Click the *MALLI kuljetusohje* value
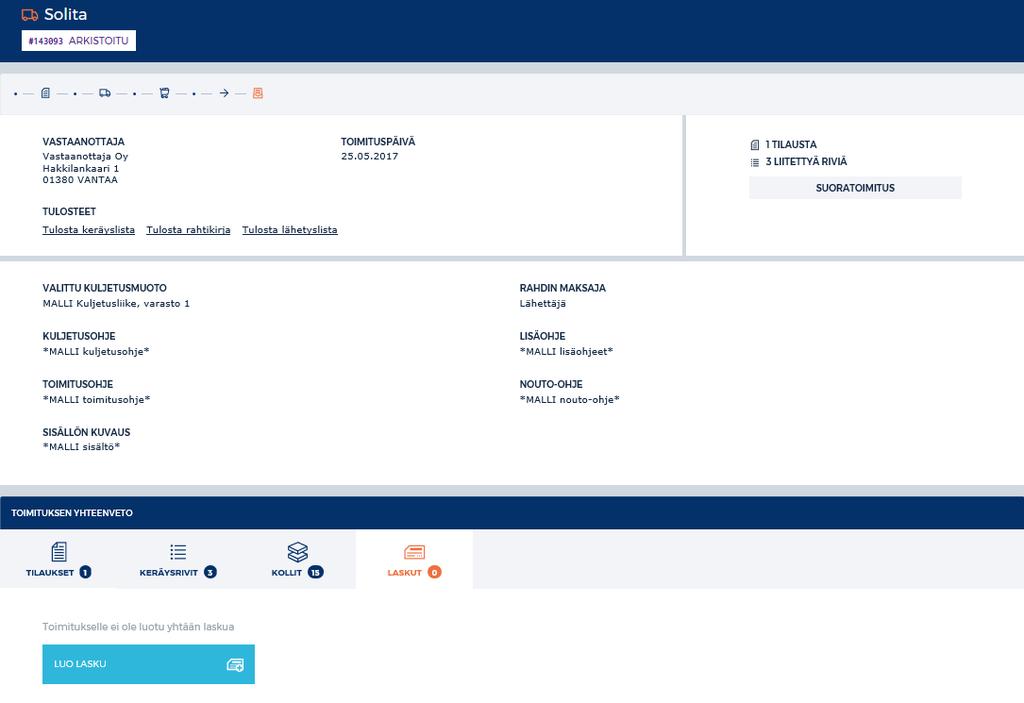 click(96, 352)
